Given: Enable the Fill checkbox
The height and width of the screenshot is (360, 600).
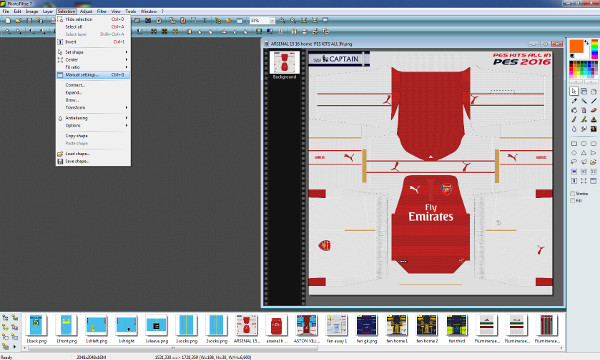Looking at the screenshot, I should [573, 200].
